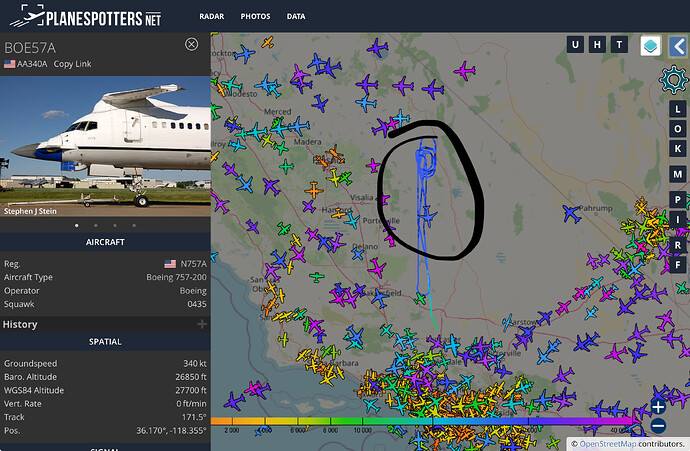Screen dimensions: 690x451
Task: Select the third photo carousel dot
Action: tap(115, 225)
